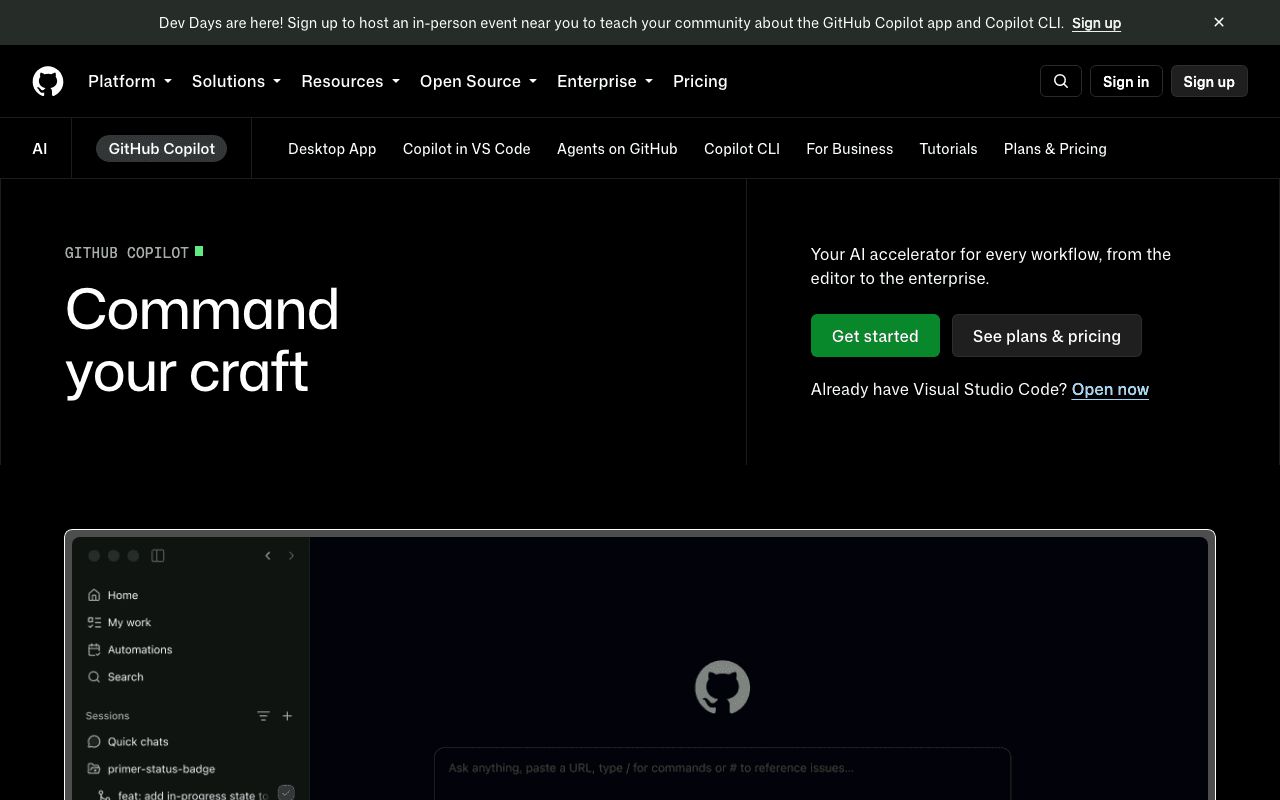Image resolution: width=1280 pixels, height=800 pixels.
Task: Click the Command your craft headline
Action: coord(202,340)
